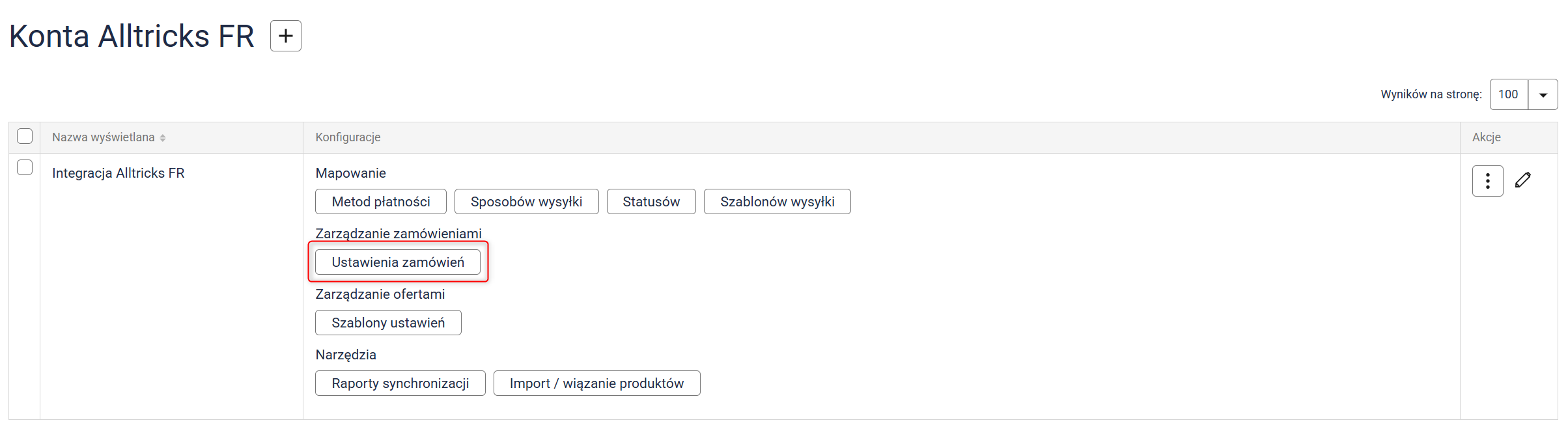Launch Import / wiązanie produktów tool
Image resolution: width=1568 pixels, height=429 pixels.
[596, 383]
